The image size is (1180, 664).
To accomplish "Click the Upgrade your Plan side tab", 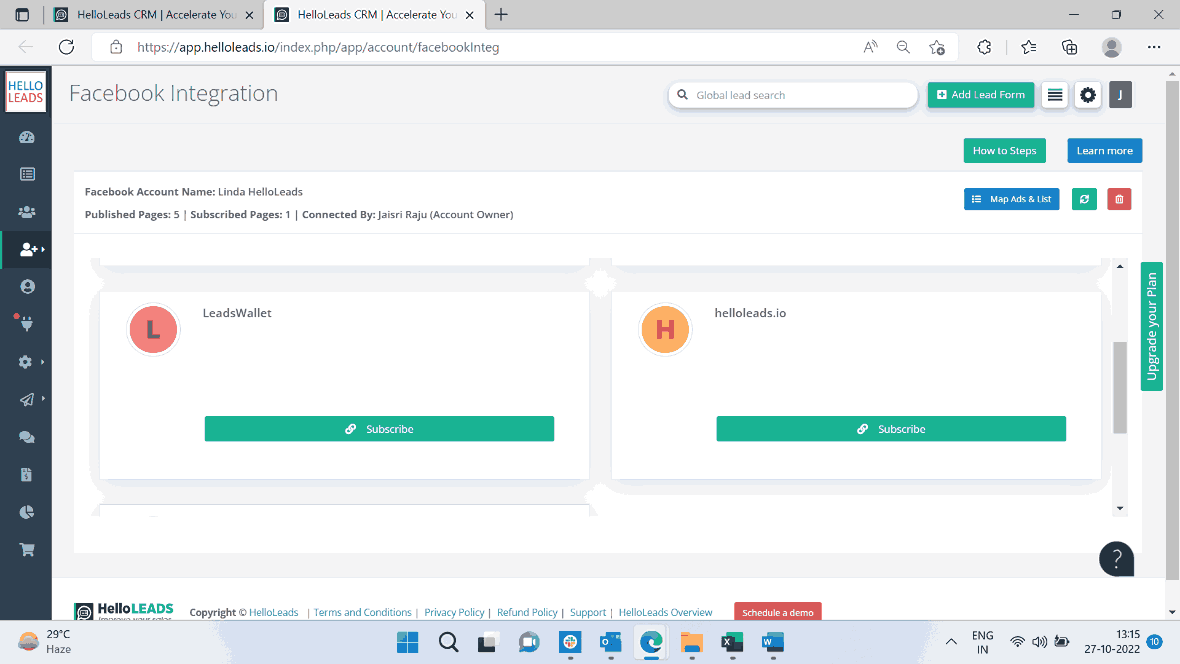I will (x=1151, y=326).
